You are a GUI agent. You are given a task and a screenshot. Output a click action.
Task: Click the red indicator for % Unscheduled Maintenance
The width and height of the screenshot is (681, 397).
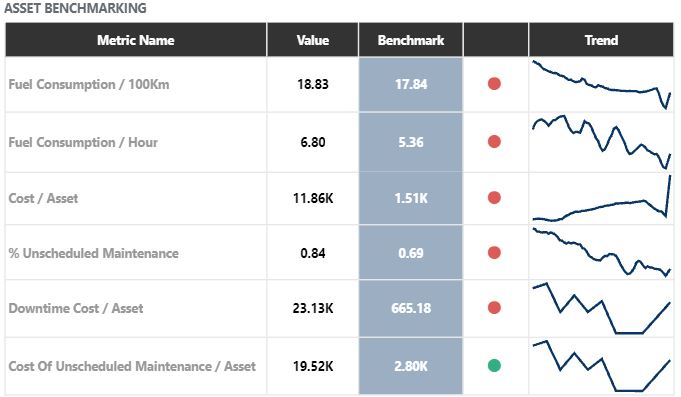(x=494, y=253)
